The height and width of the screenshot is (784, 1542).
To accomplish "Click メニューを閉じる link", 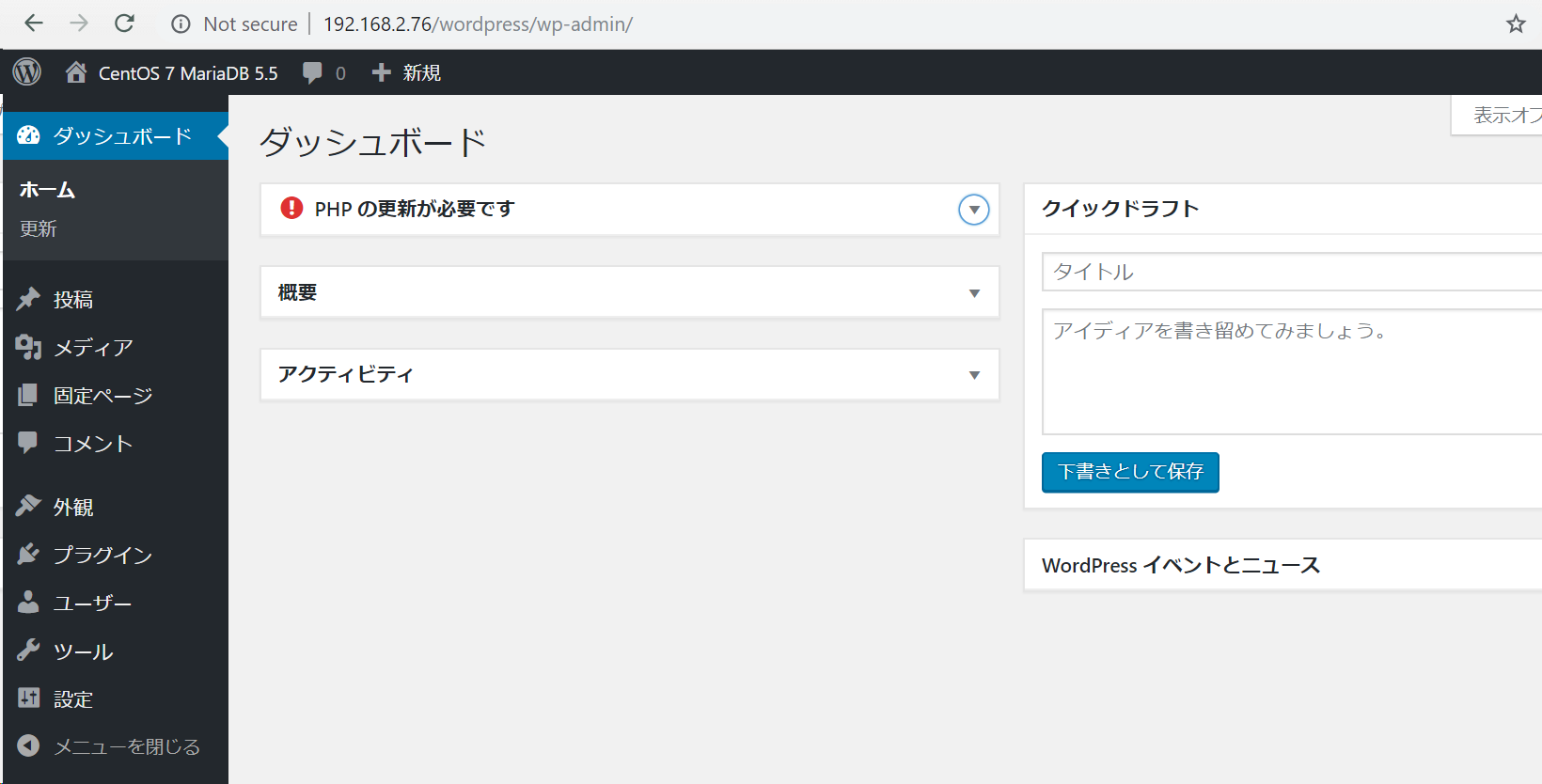I will 127,746.
